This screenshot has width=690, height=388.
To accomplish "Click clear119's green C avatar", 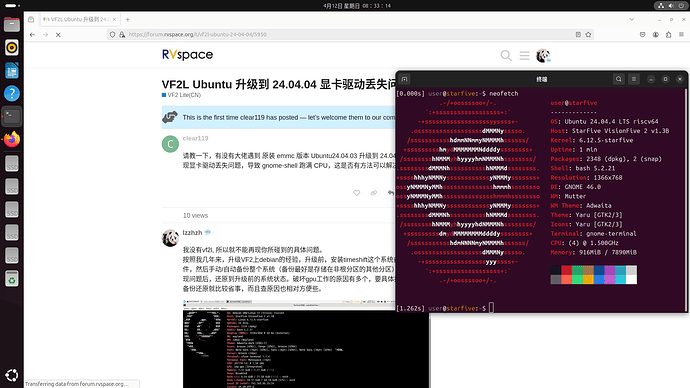I will [170, 144].
